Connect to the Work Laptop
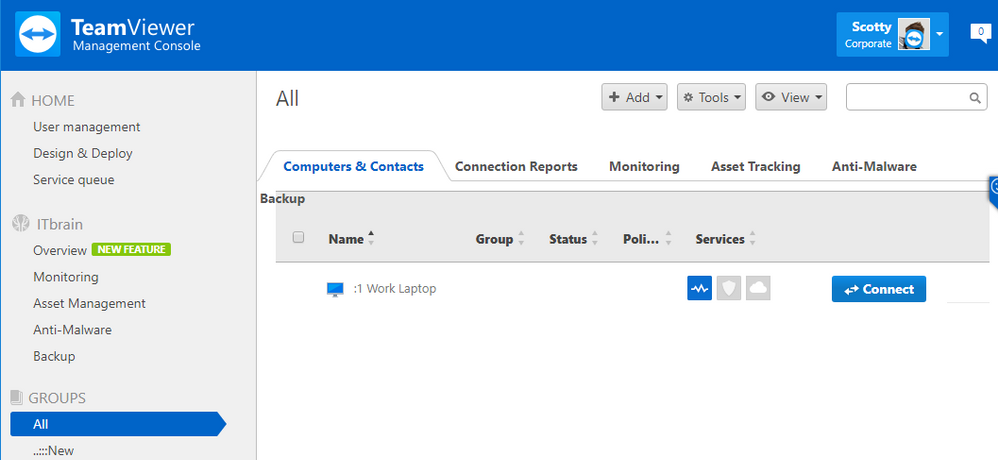Screen dimensions: 998x460 point(879,289)
